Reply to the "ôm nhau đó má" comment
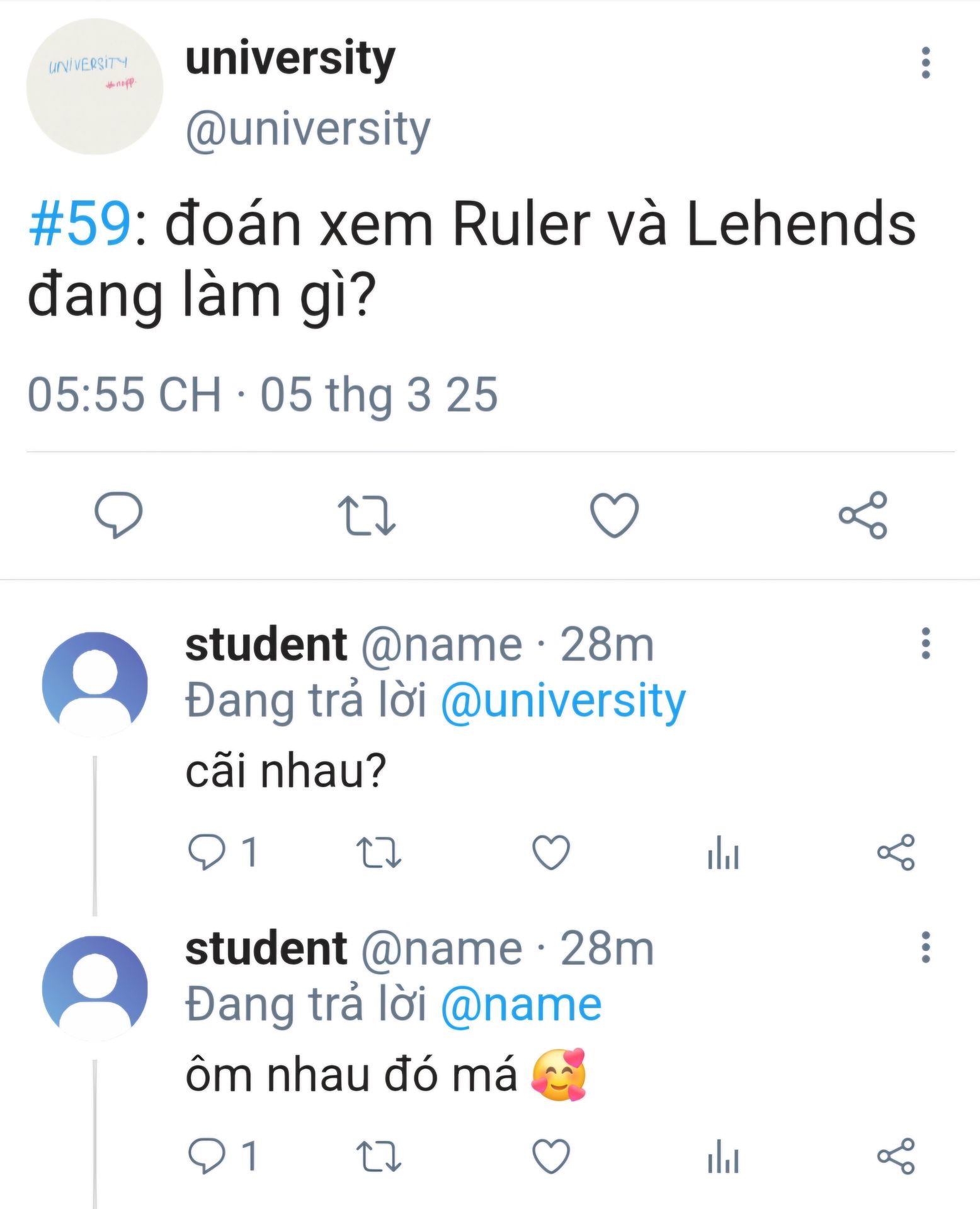980x1209 pixels. coord(207,1156)
